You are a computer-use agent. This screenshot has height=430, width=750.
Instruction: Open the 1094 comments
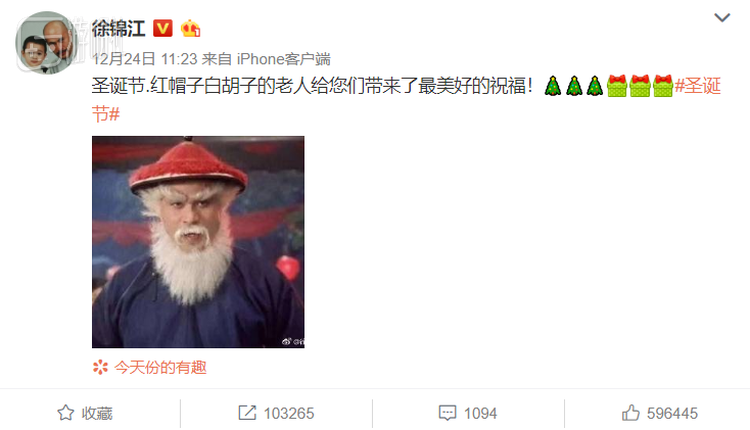481,413
